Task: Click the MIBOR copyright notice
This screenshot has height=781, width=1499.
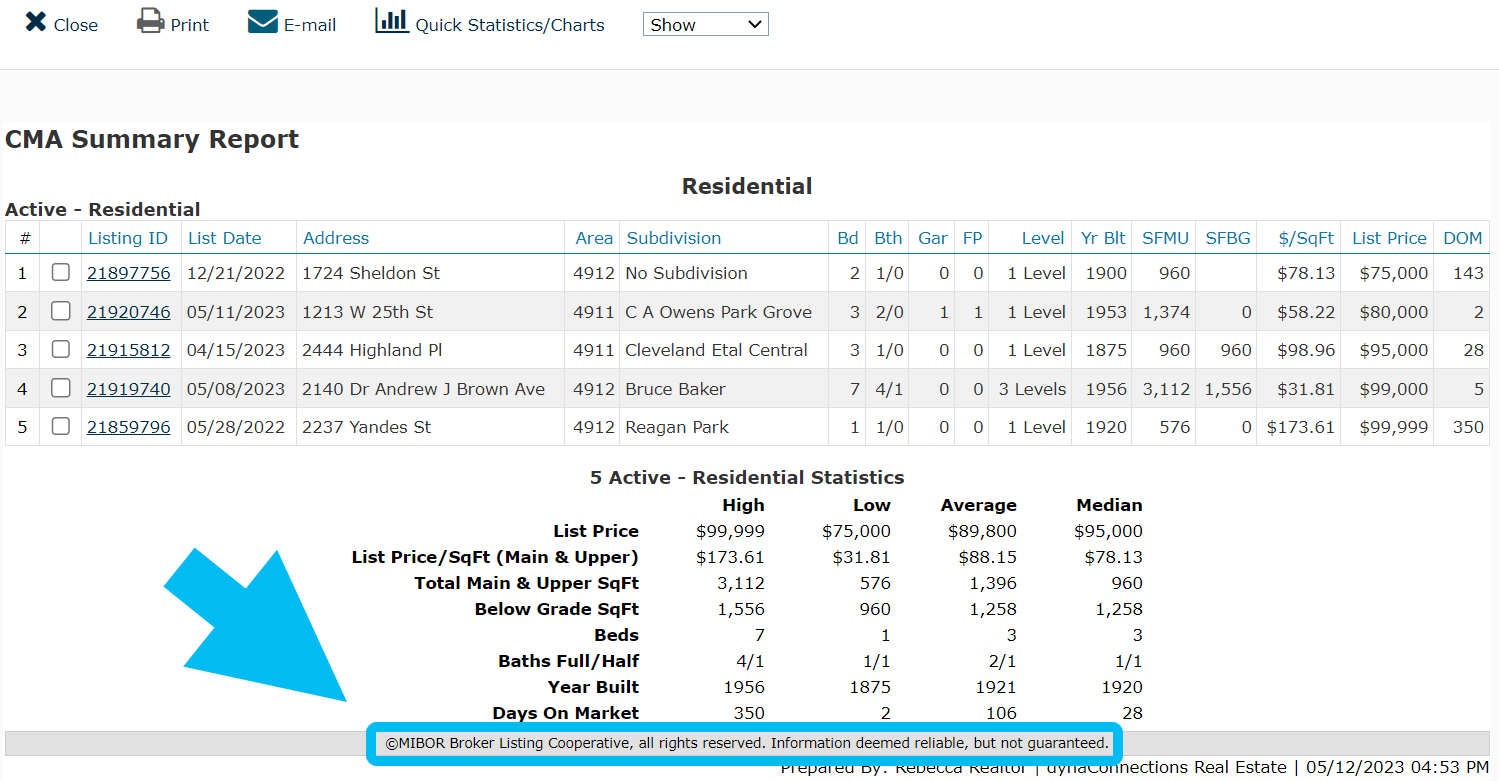Action: point(747,743)
